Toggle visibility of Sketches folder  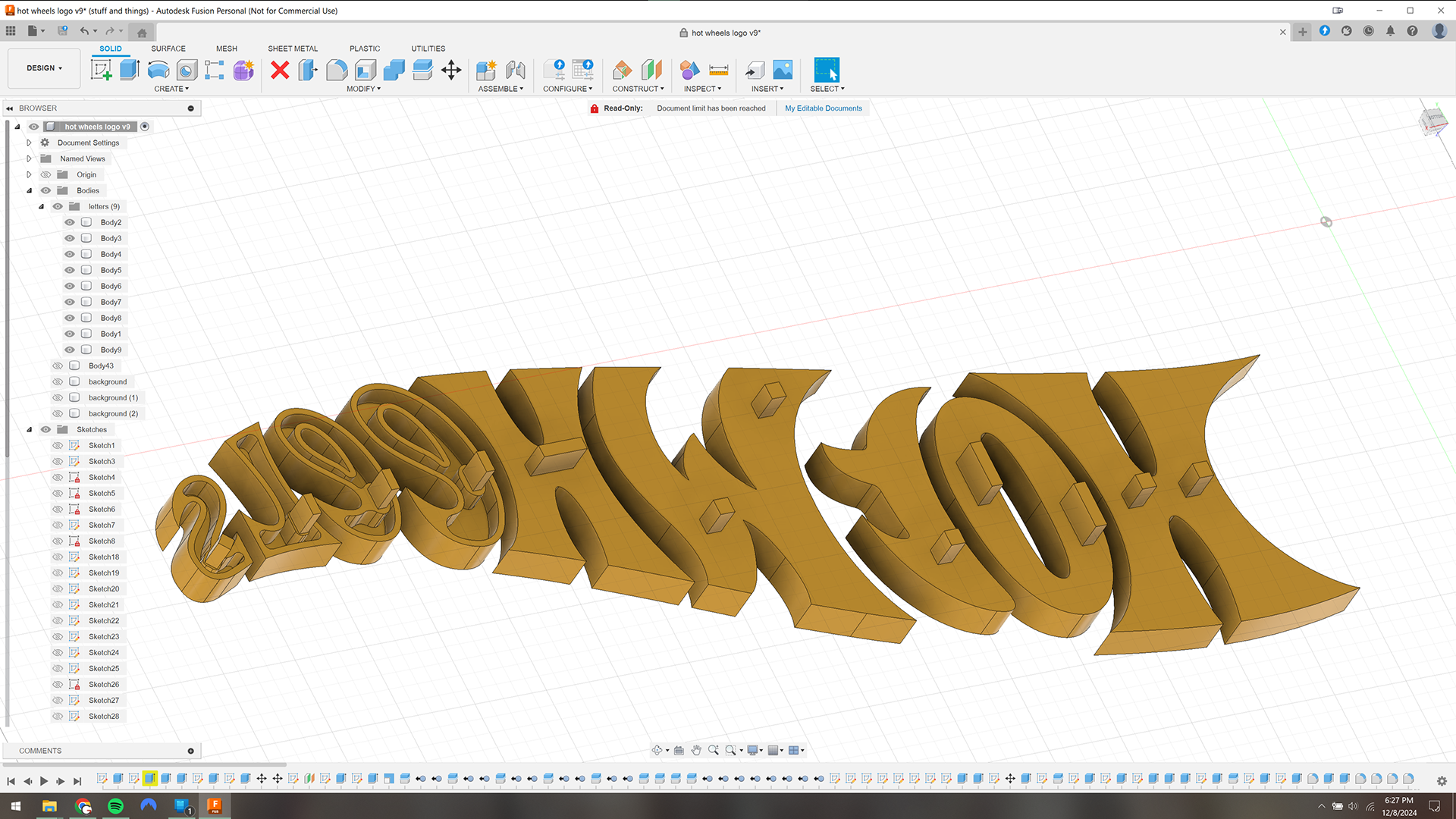45,429
